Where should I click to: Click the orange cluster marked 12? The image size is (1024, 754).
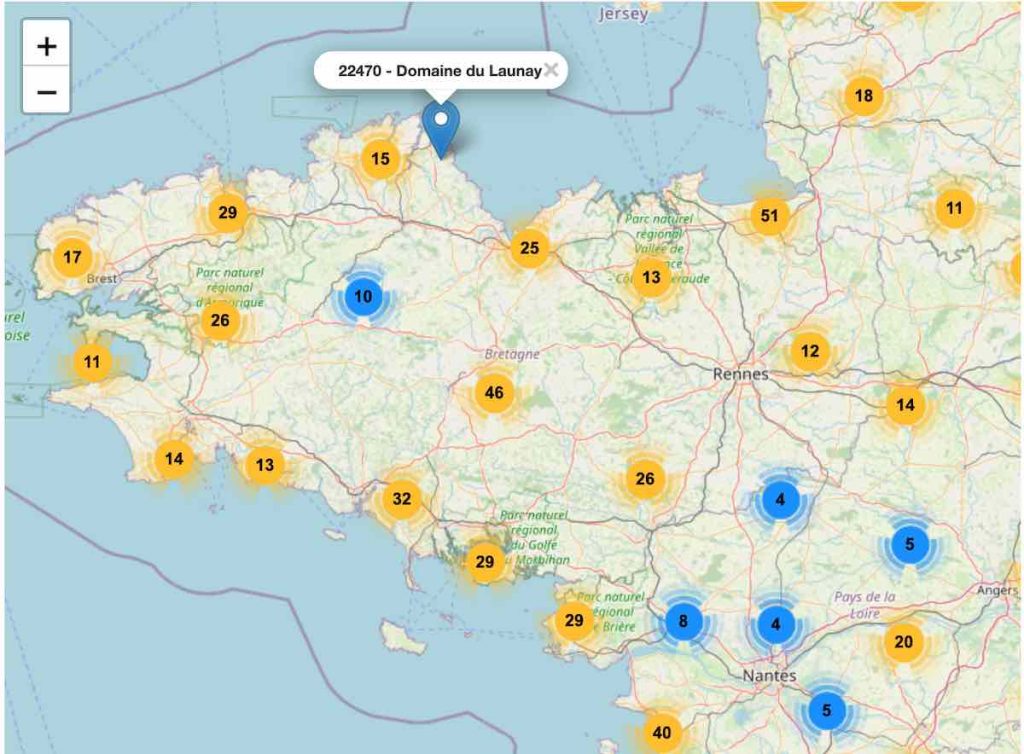click(x=810, y=351)
